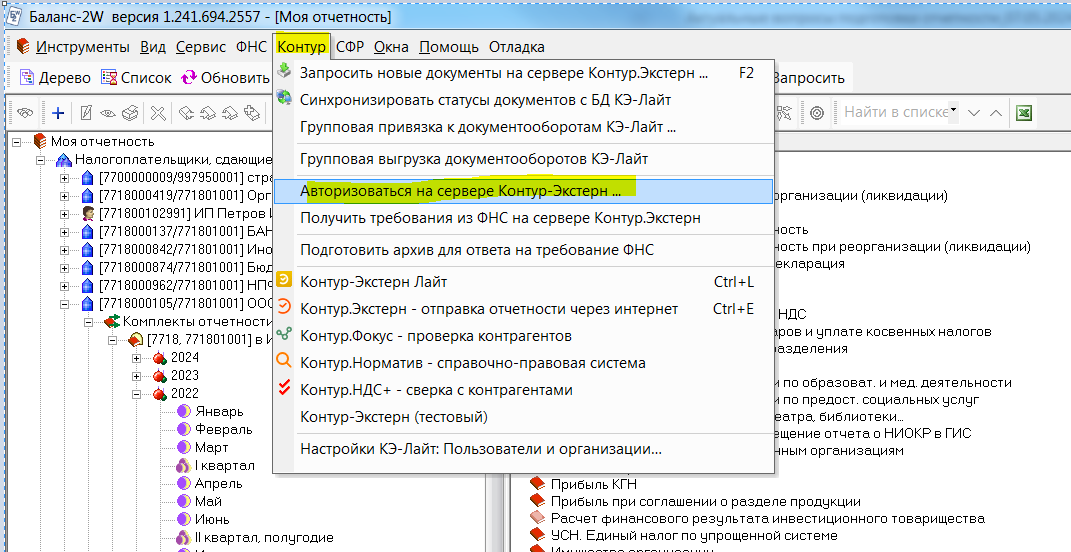
Task: Expand the ИП Петров [771800102991] node
Action: point(65,214)
